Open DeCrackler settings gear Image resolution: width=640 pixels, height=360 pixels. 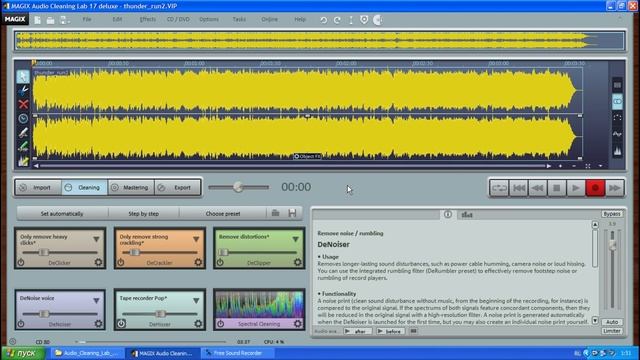click(198, 262)
